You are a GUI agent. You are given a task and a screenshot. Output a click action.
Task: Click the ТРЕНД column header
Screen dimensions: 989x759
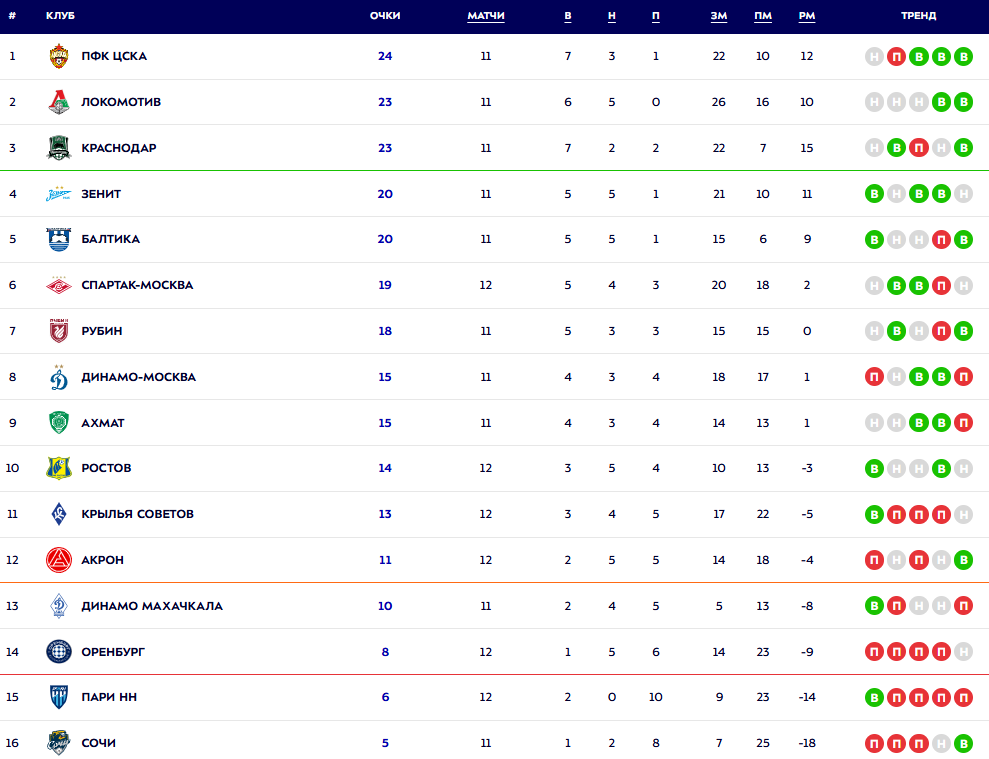pos(918,16)
